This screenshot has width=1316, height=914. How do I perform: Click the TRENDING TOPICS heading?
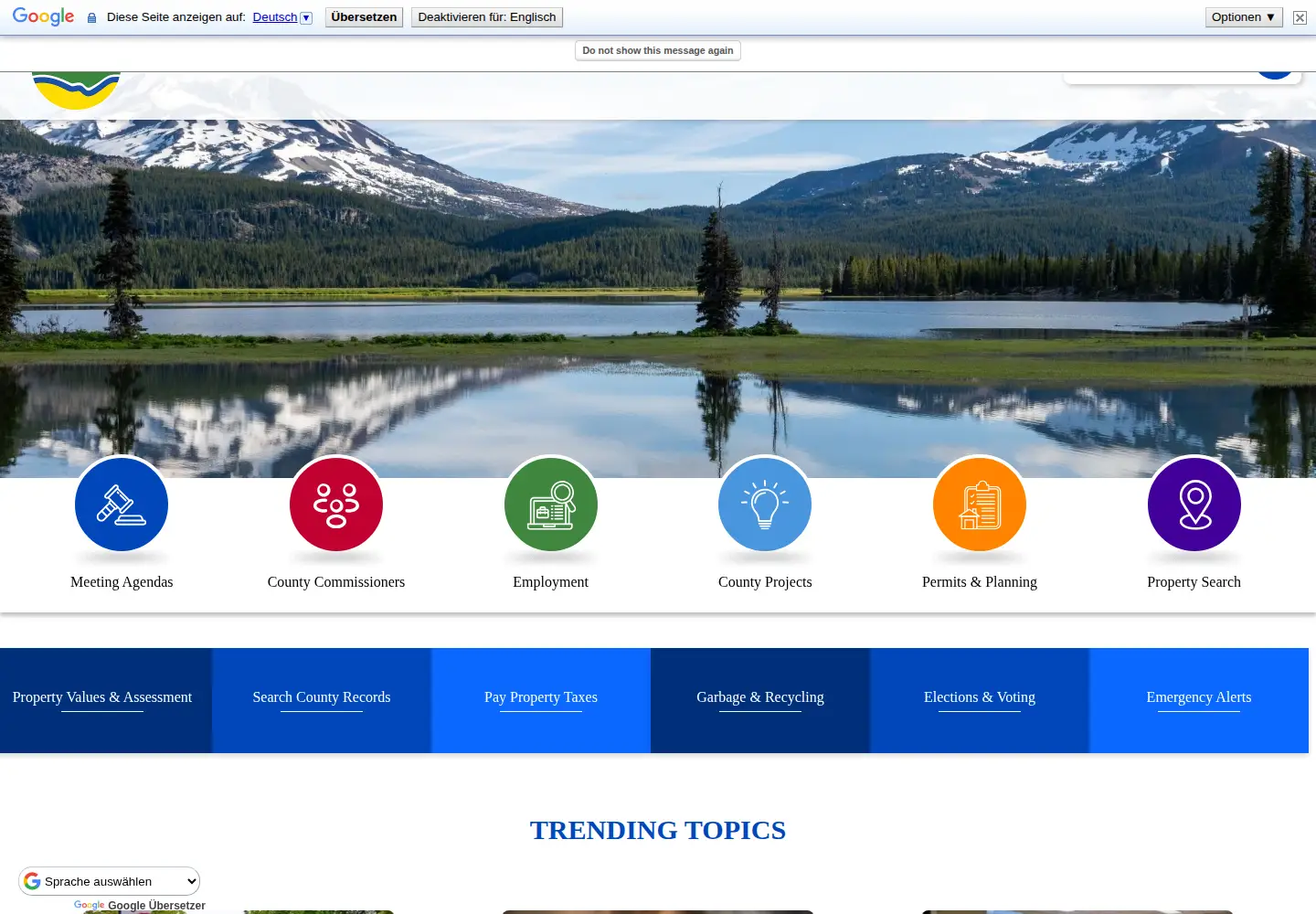(x=658, y=830)
